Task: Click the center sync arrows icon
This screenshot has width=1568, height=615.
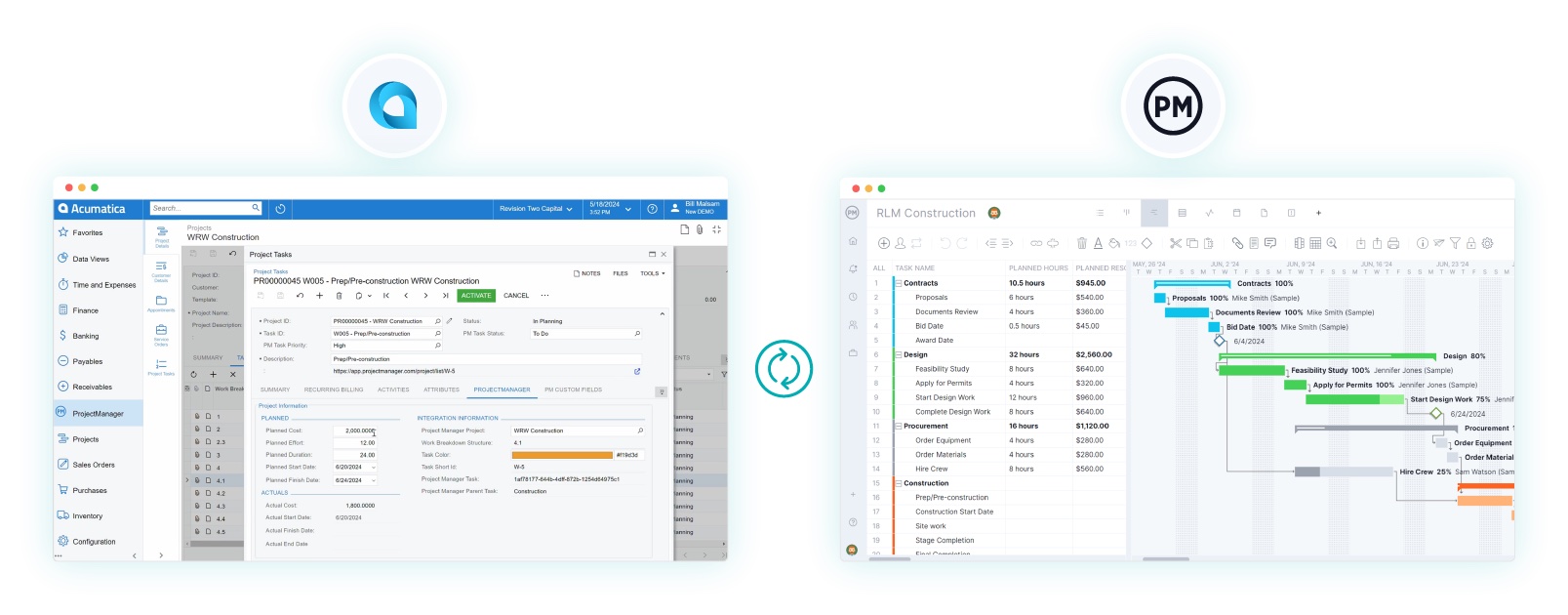Action: [784, 369]
